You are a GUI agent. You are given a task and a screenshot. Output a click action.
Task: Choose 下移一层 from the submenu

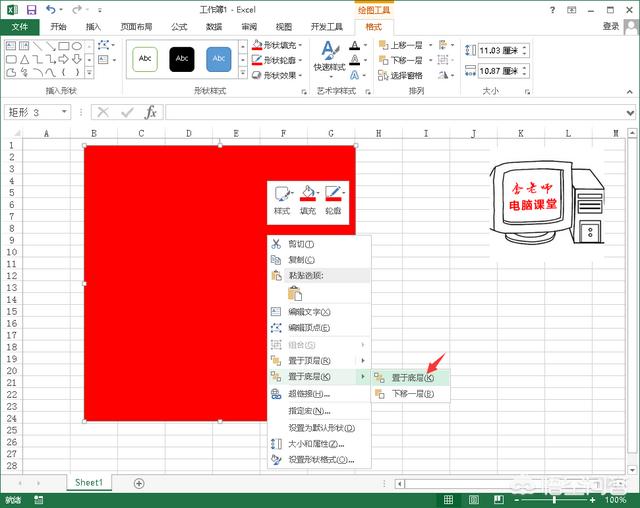pyautogui.click(x=411, y=394)
